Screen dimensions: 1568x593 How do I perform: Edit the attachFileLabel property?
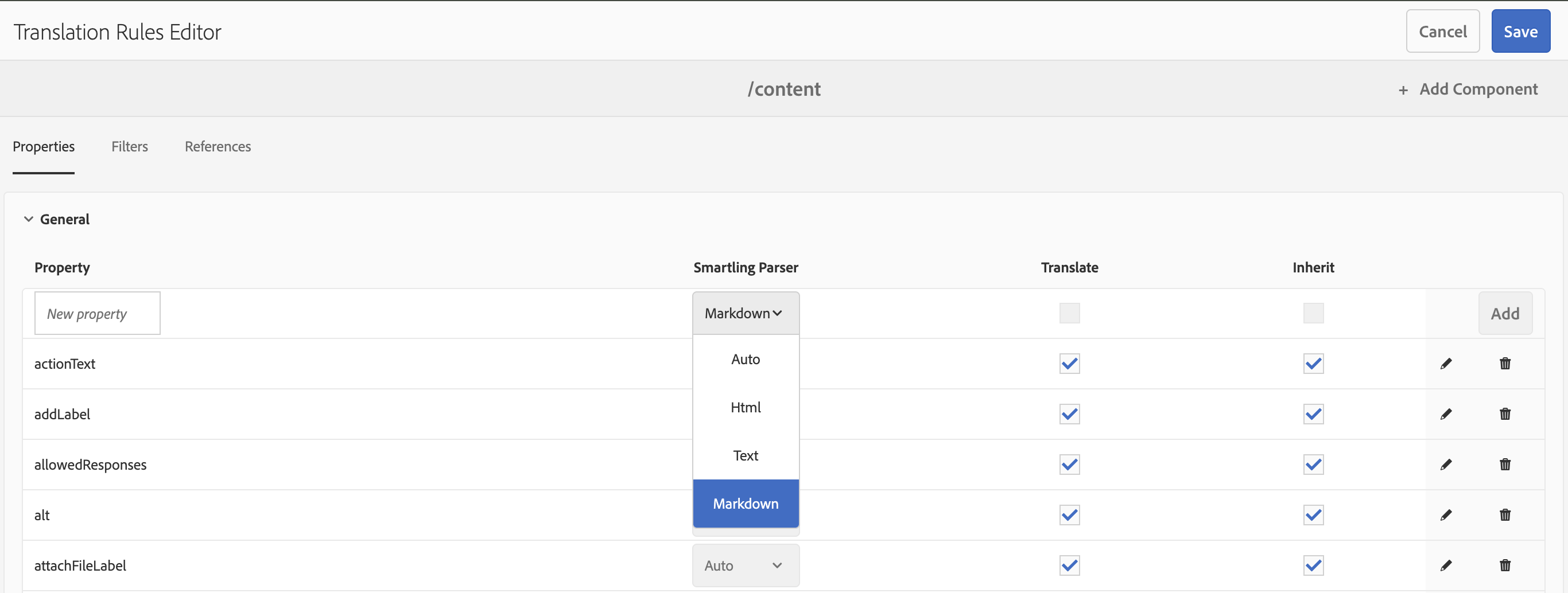click(1446, 565)
